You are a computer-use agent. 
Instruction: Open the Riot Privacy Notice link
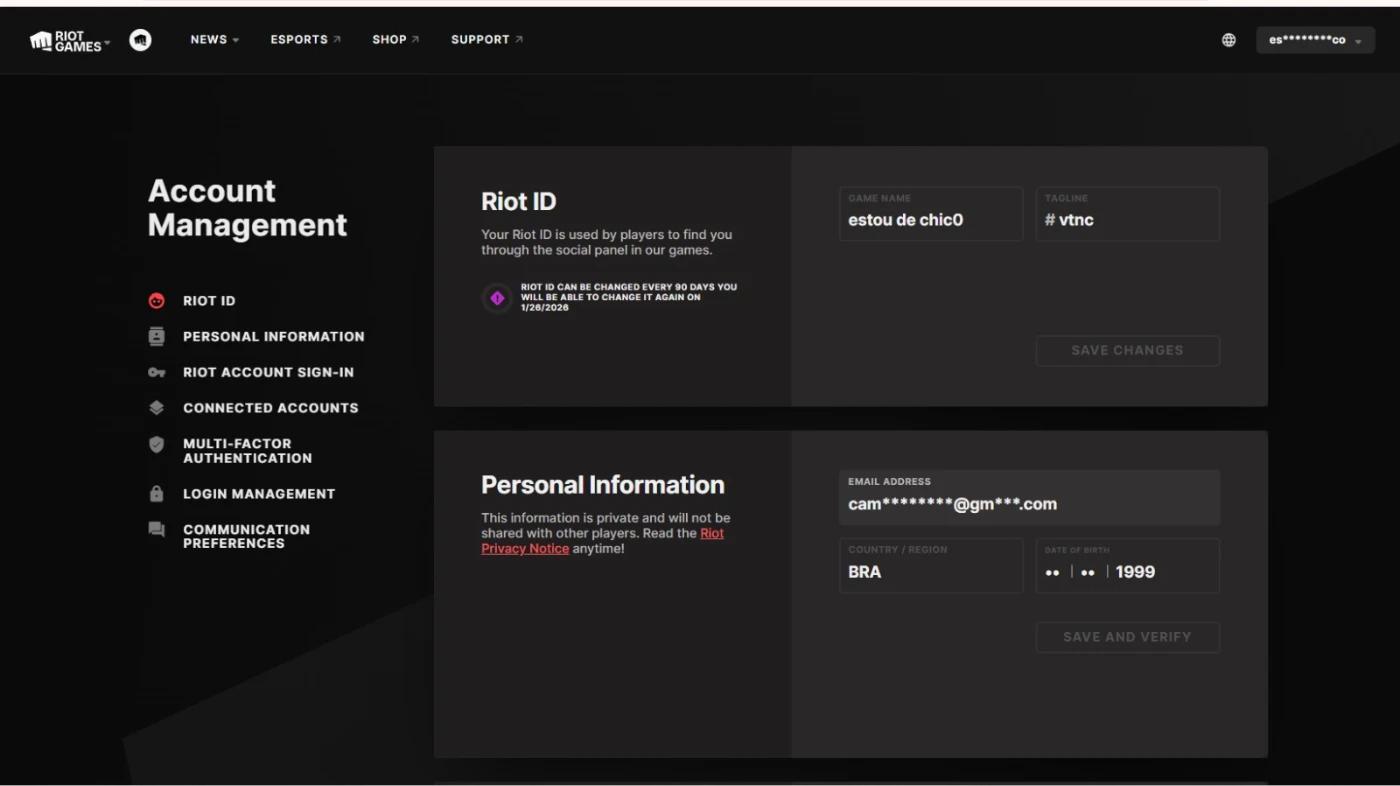[x=525, y=549]
